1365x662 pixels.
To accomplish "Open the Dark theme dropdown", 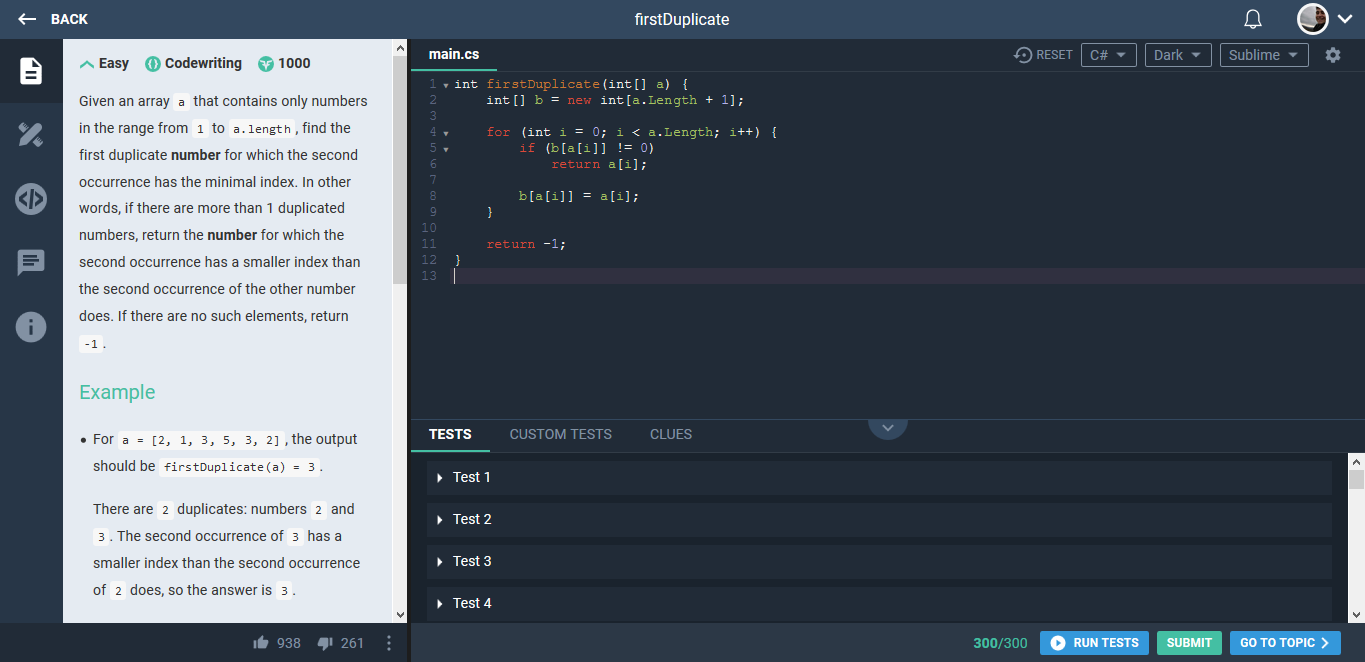I will click(1178, 55).
